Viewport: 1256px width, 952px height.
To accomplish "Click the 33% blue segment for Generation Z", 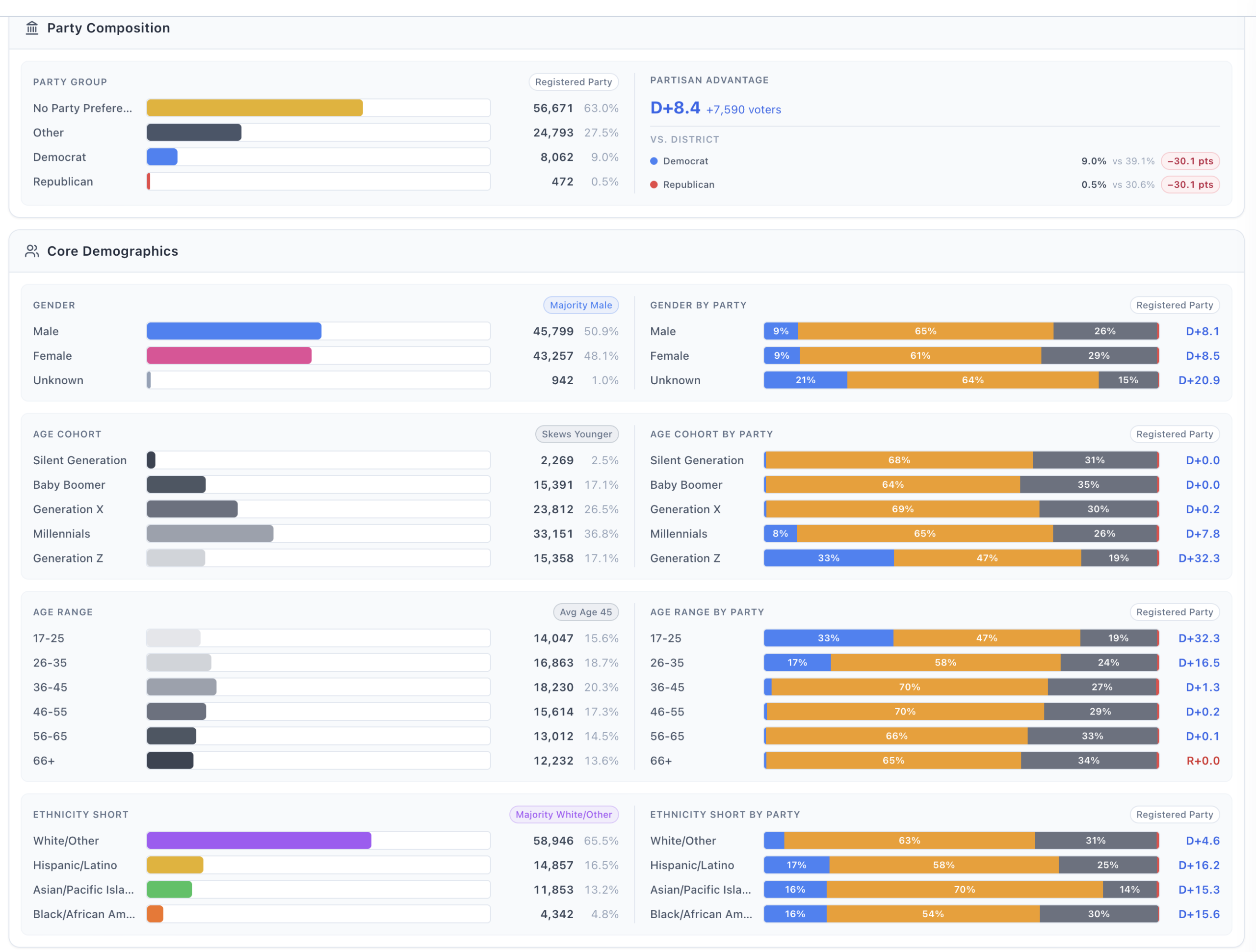I will [829, 558].
